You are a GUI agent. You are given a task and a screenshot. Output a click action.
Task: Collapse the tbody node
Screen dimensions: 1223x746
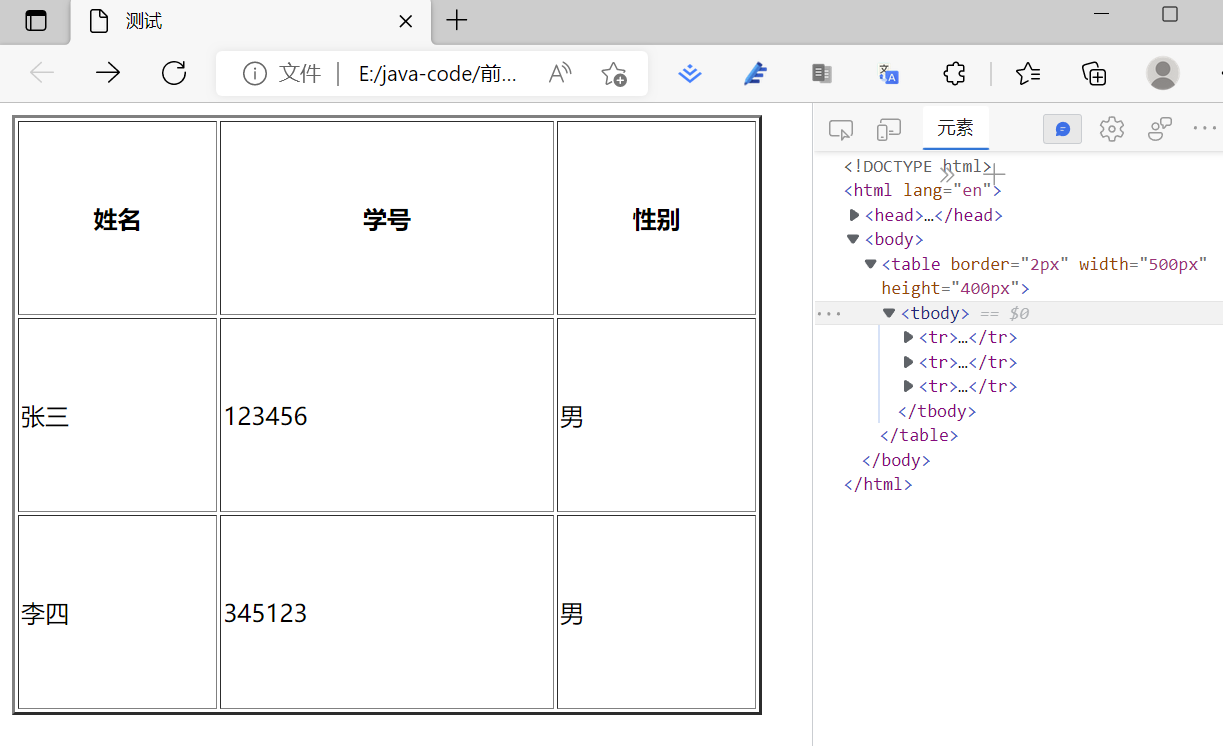(889, 313)
